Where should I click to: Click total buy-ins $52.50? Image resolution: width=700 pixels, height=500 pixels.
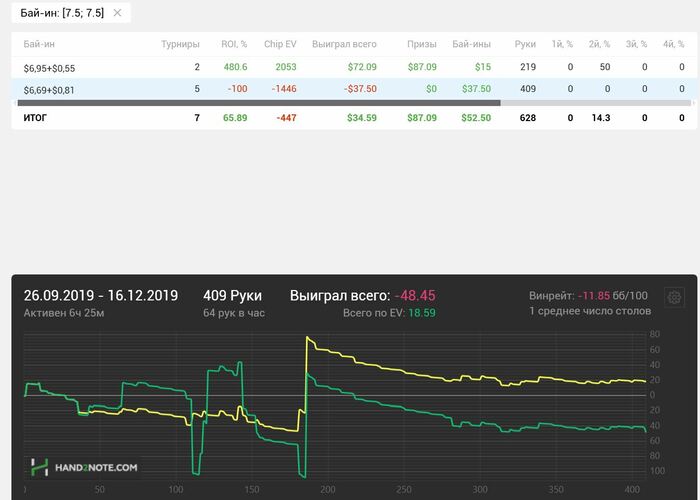click(x=476, y=118)
